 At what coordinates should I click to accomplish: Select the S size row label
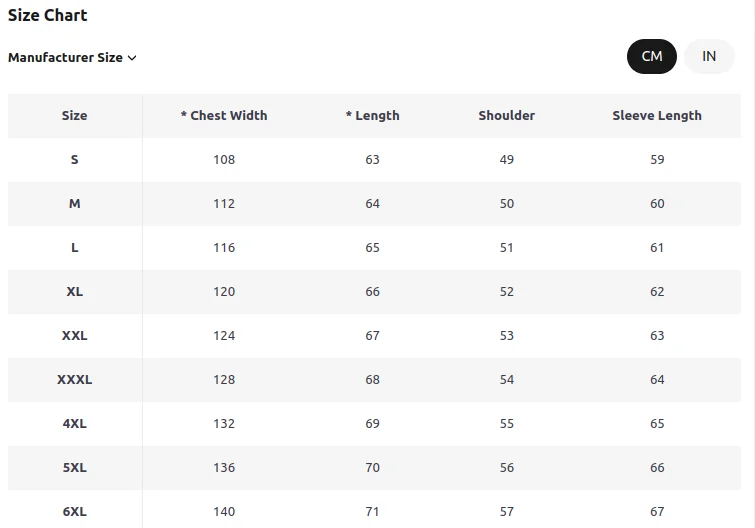pyautogui.click(x=75, y=160)
